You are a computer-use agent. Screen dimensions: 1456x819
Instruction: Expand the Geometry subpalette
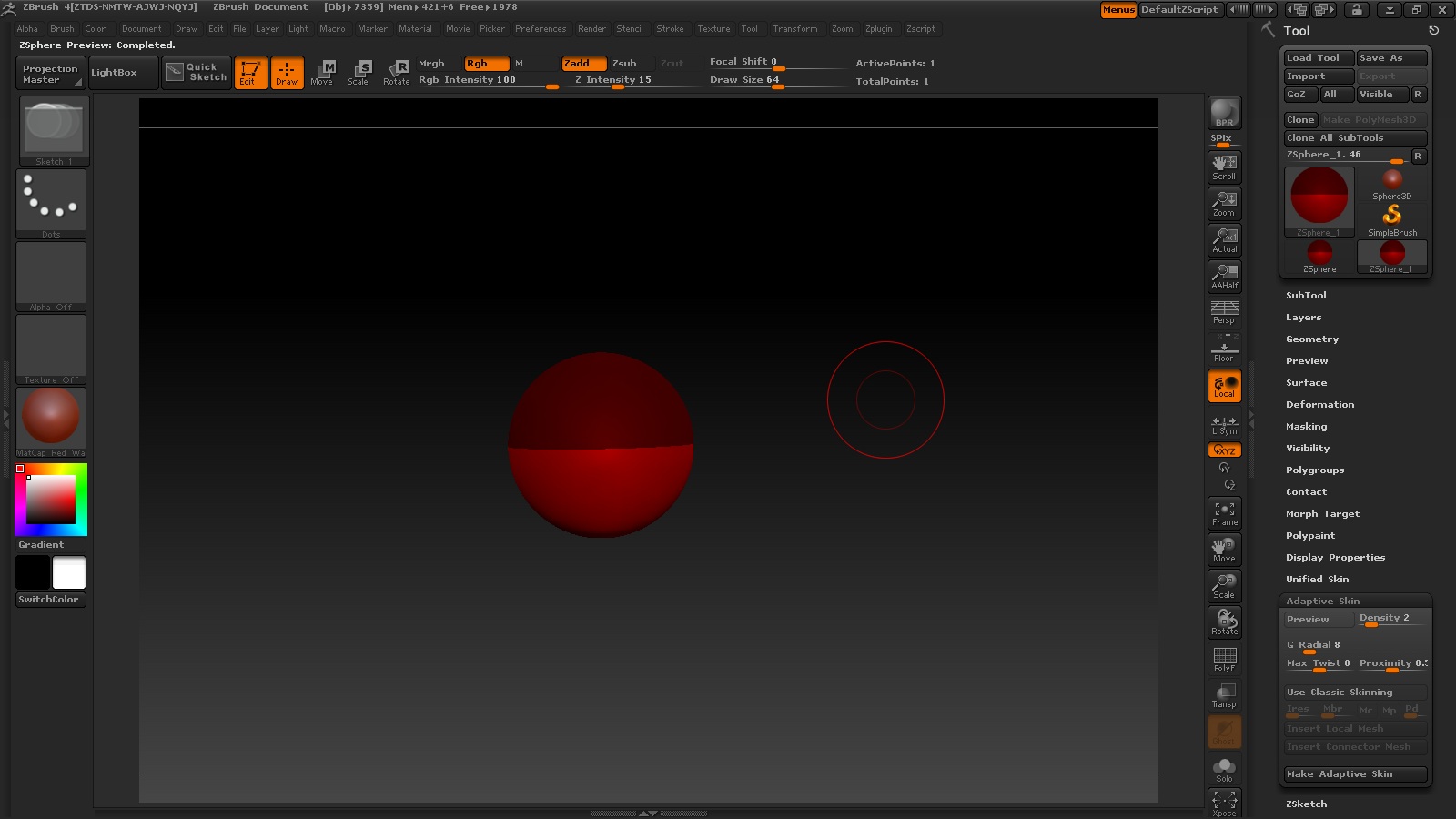(1311, 339)
